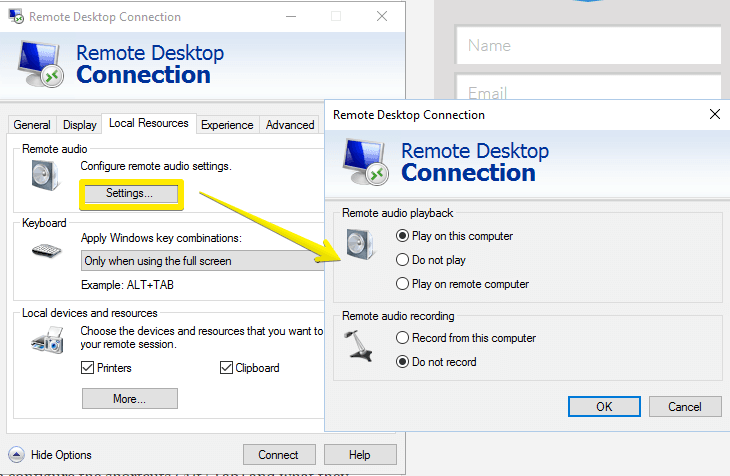Click the 'Local devices and resources' group label

pos(90,313)
